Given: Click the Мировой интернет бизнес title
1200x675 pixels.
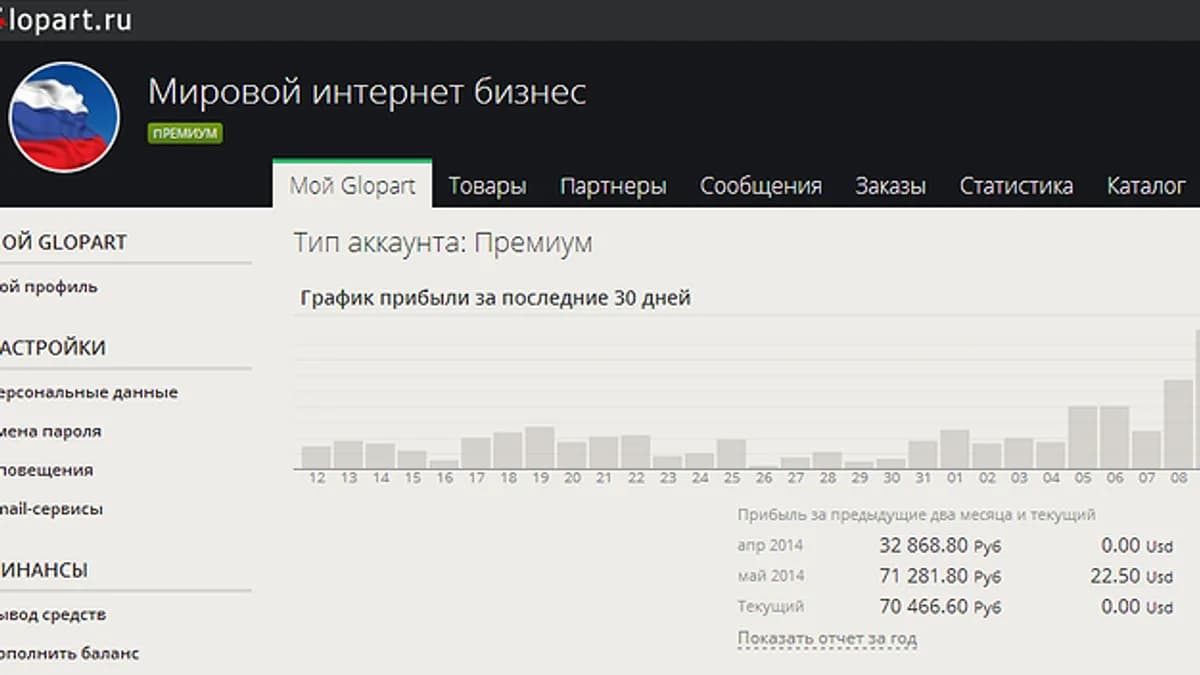Looking at the screenshot, I should (x=367, y=92).
